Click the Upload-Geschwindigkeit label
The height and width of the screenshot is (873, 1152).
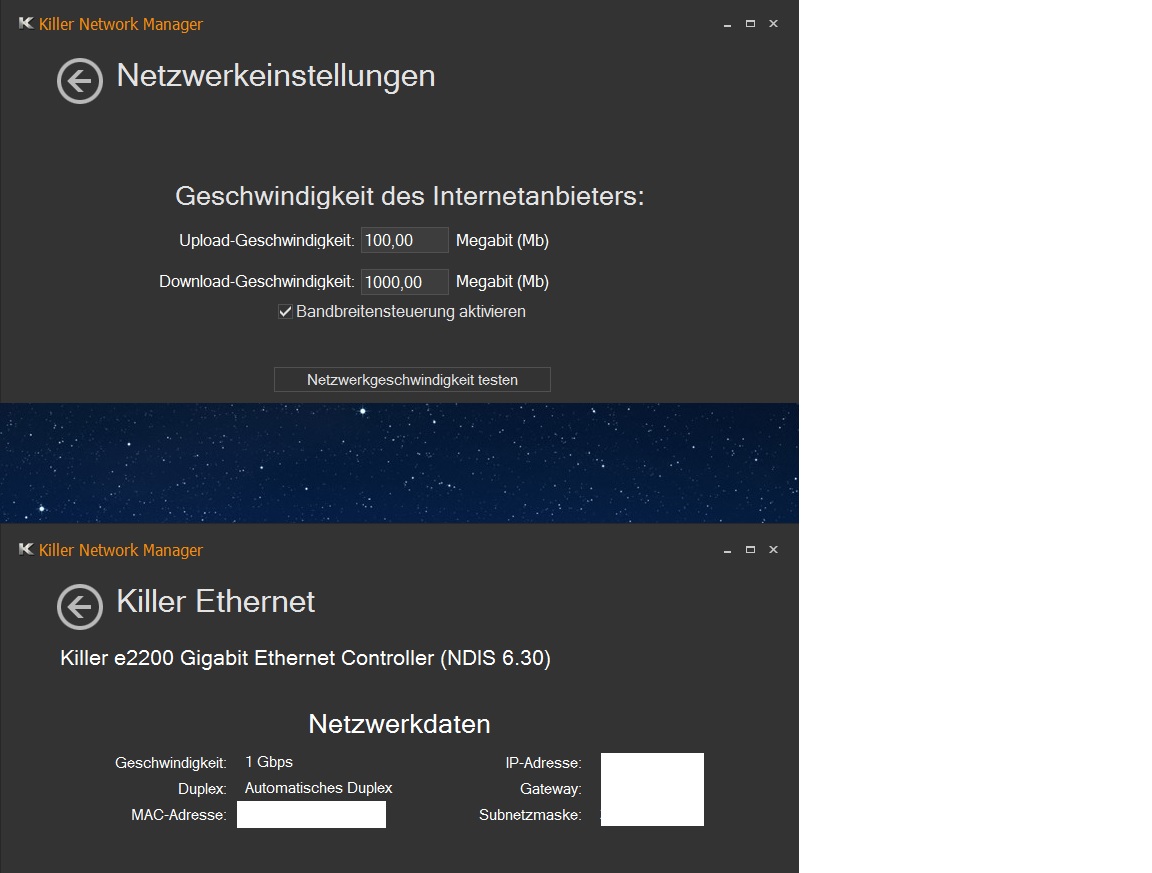267,241
